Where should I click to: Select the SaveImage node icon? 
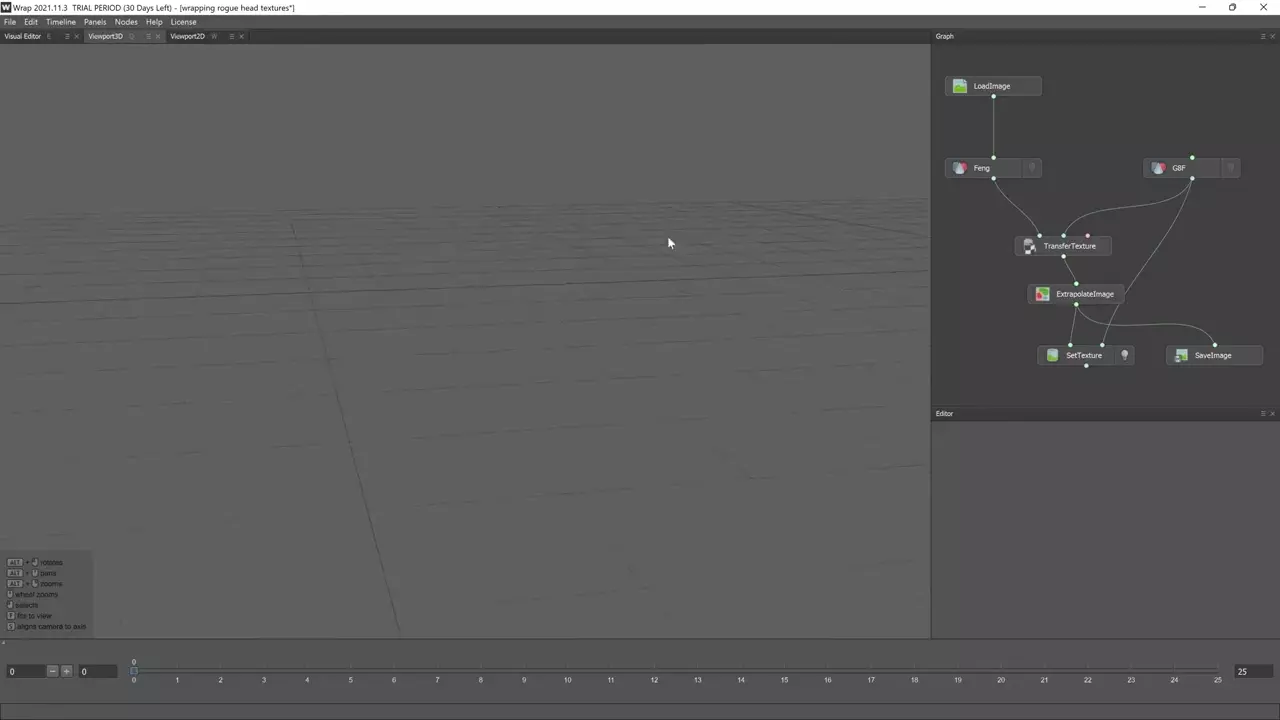pyautogui.click(x=1181, y=355)
